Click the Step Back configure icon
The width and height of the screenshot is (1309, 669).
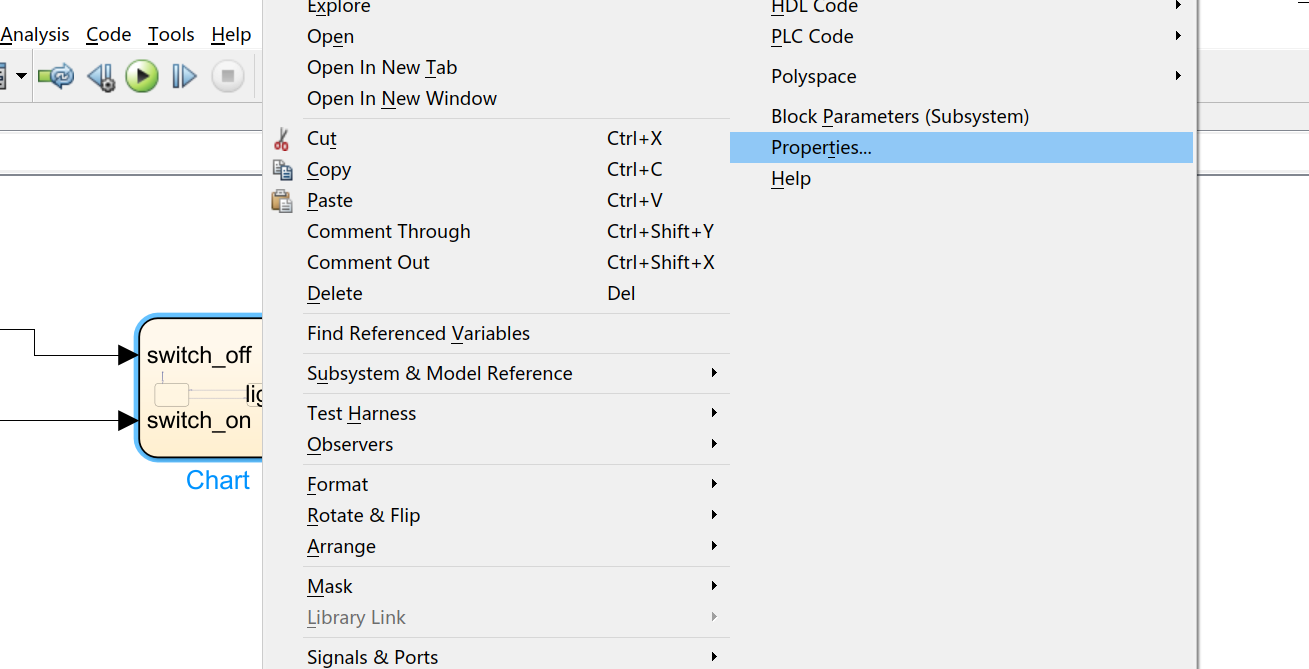(101, 76)
